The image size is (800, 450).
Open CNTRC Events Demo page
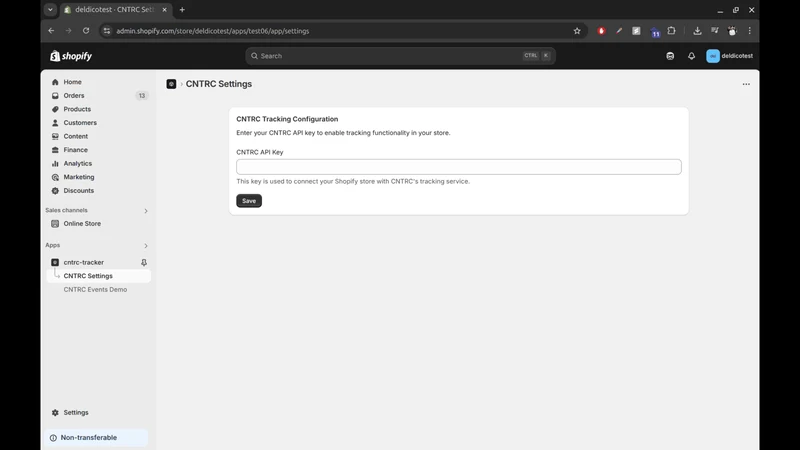point(95,289)
